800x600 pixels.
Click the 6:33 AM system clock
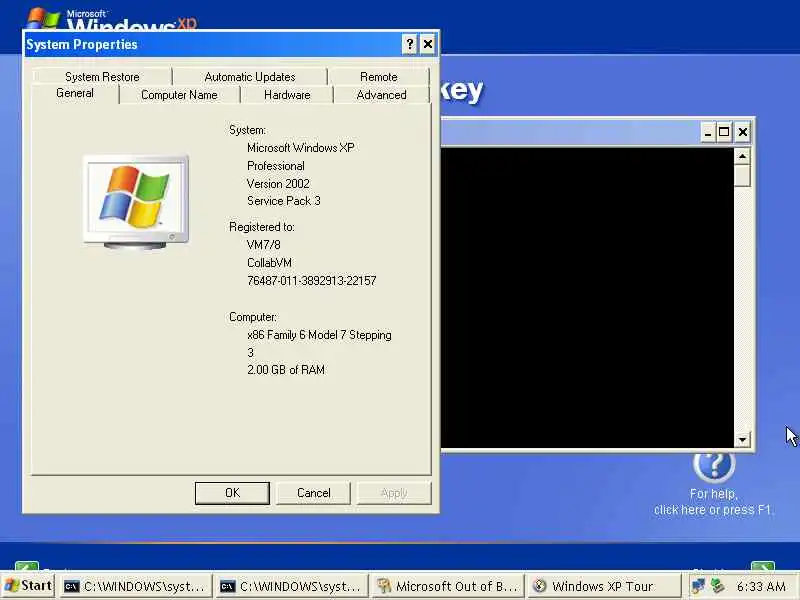761,587
